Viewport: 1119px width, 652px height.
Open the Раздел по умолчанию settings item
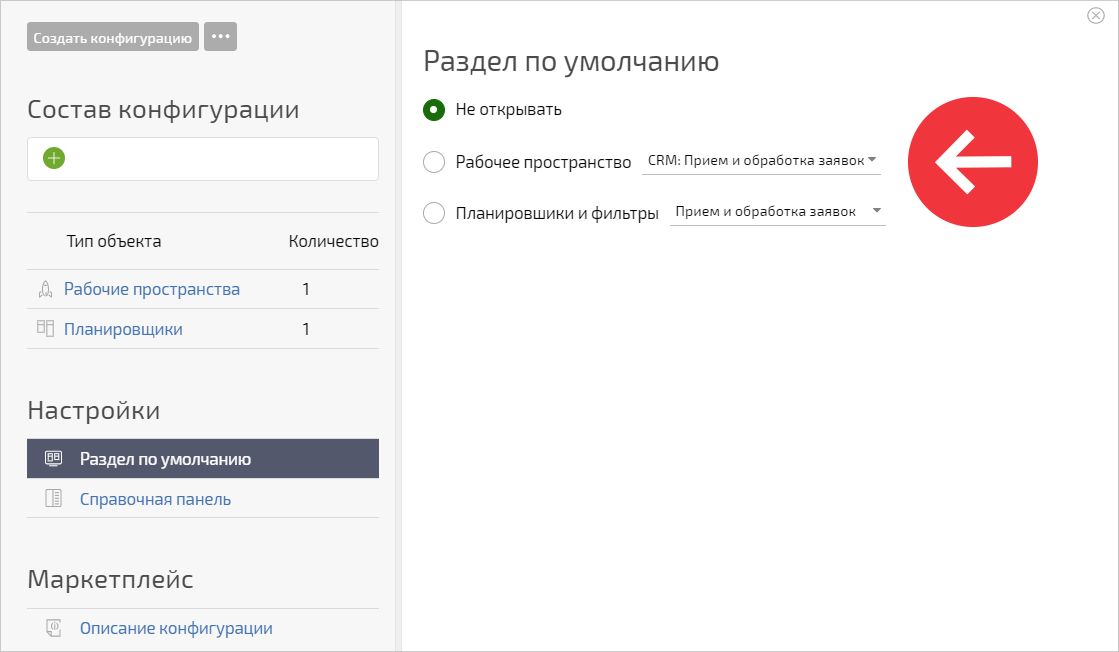[x=203, y=459]
